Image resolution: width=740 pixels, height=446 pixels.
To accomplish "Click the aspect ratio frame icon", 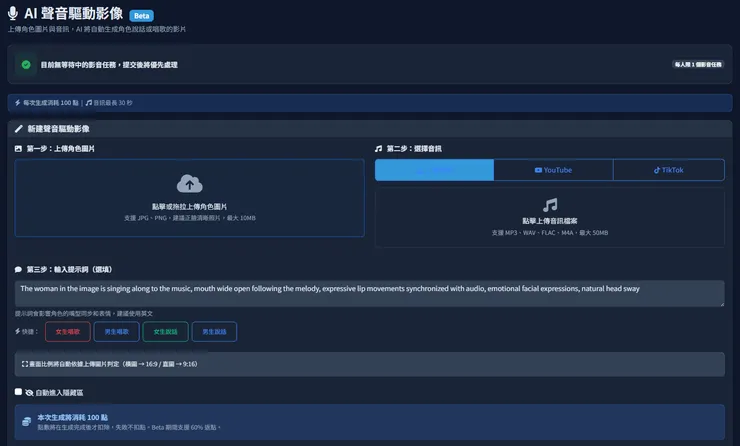I will pos(25,364).
